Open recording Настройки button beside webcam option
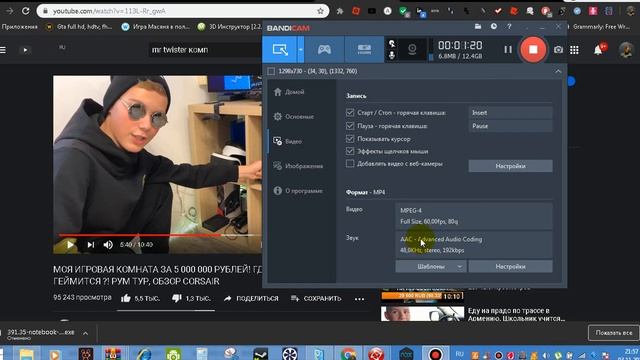The width and height of the screenshot is (640, 360). (510, 166)
